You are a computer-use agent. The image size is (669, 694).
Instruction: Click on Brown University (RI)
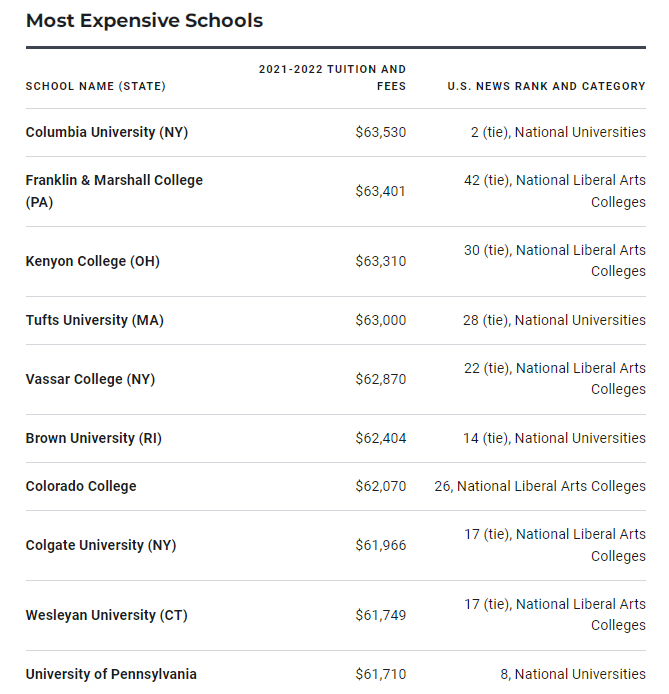pyautogui.click(x=94, y=438)
